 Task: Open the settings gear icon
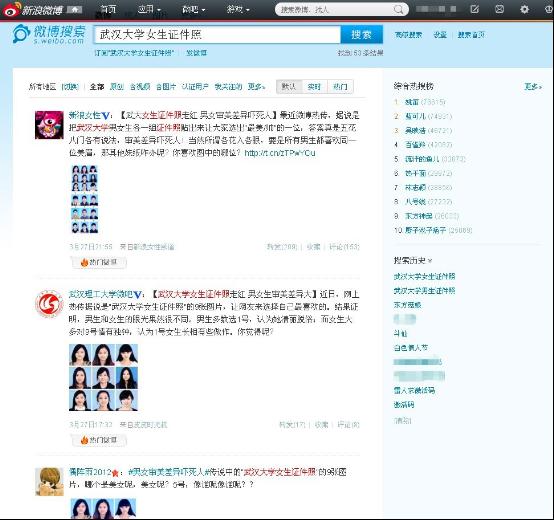tap(524, 9)
